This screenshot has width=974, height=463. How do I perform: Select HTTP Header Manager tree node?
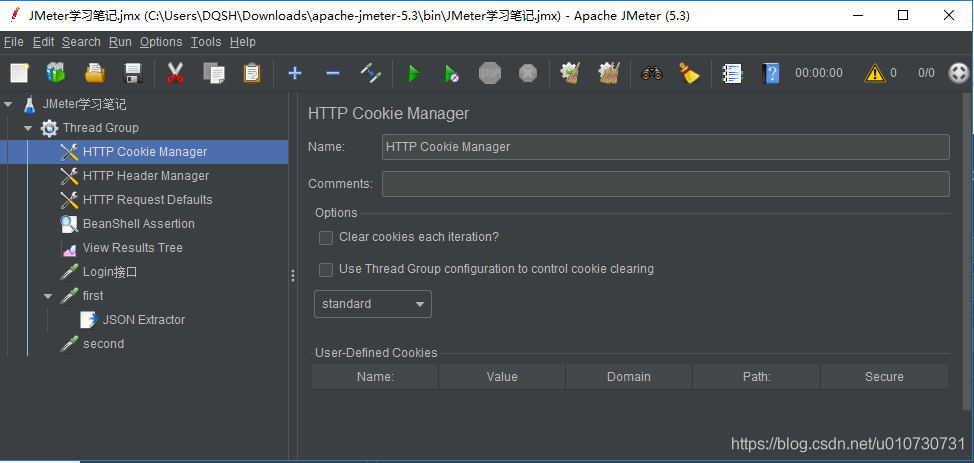pyautogui.click(x=146, y=176)
